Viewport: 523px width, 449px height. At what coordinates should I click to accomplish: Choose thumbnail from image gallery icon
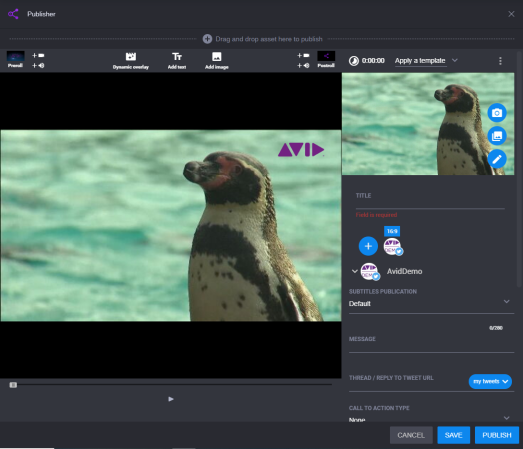[497, 136]
